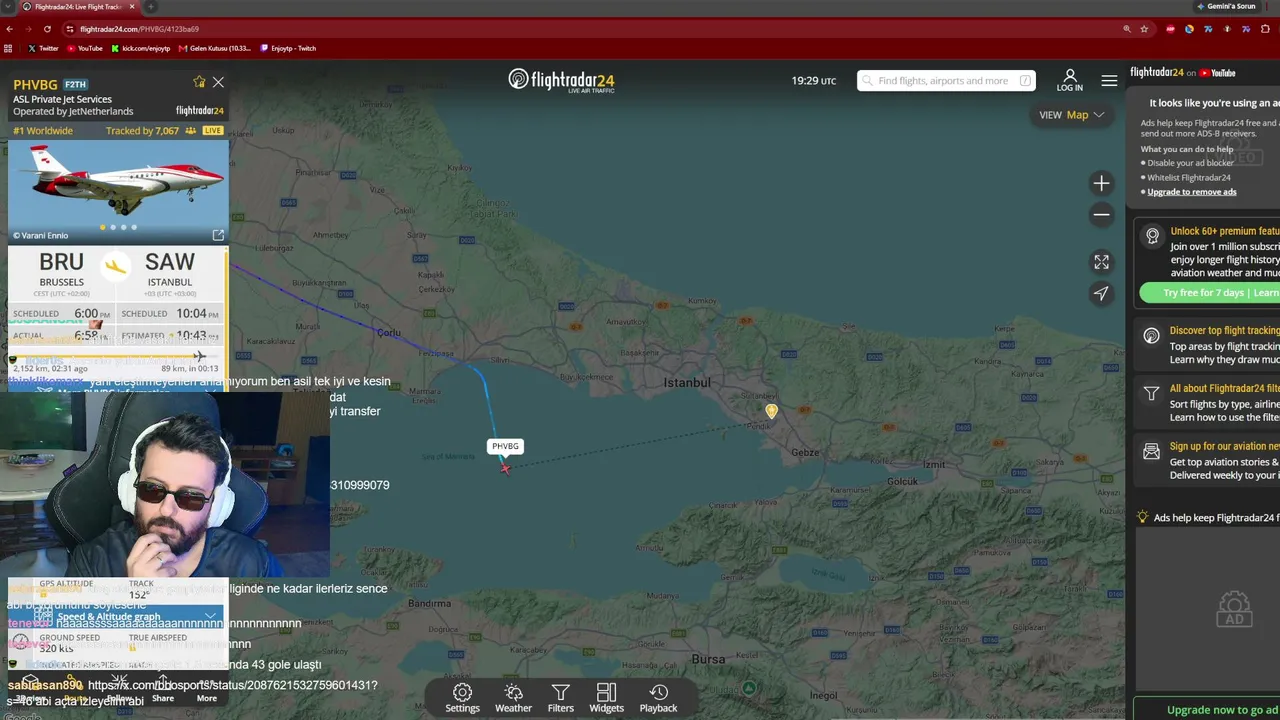Toggle fullscreen map mode
Screen dimensions: 1280x720
pyautogui.click(x=1101, y=262)
